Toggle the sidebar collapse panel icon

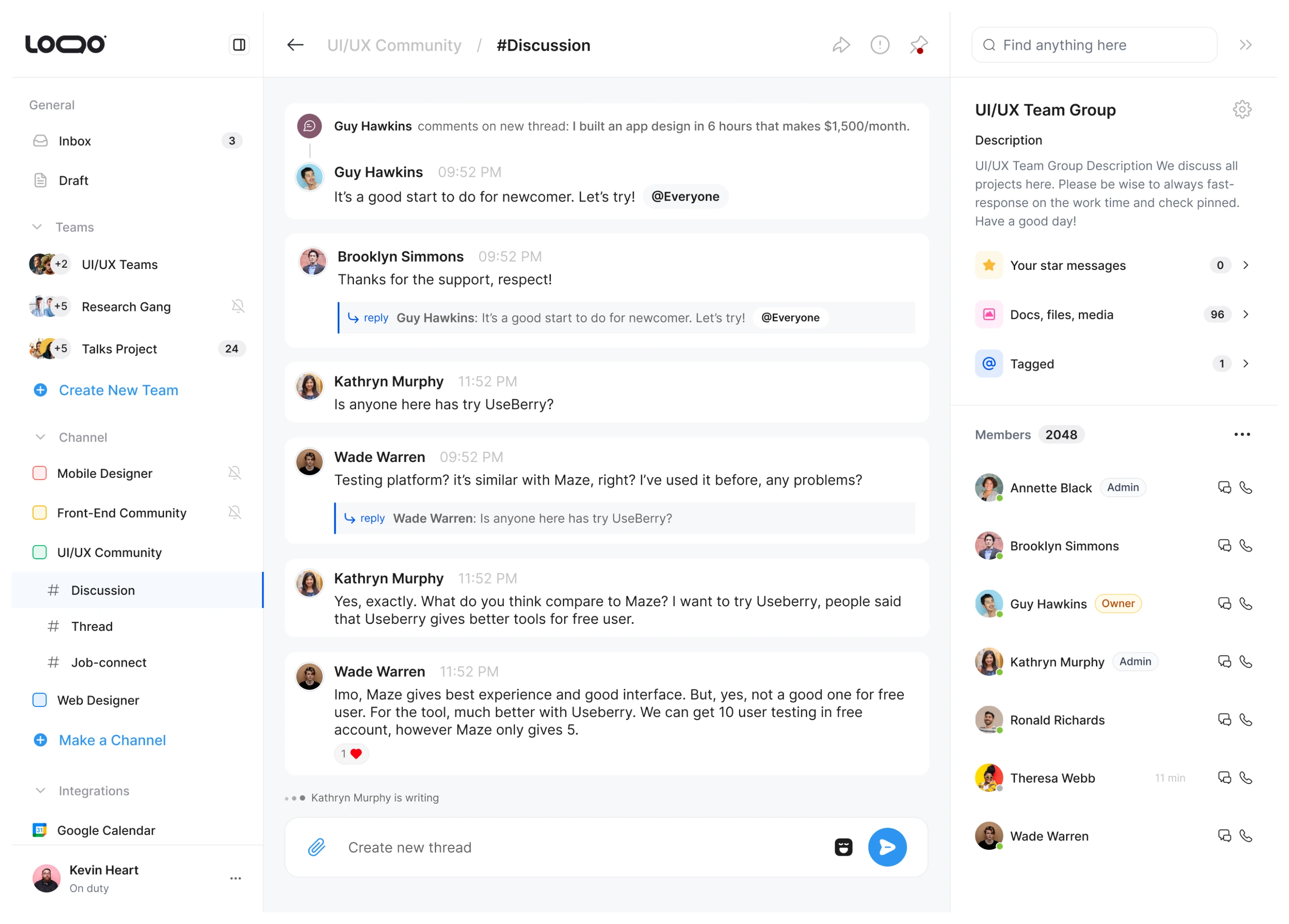coord(239,45)
